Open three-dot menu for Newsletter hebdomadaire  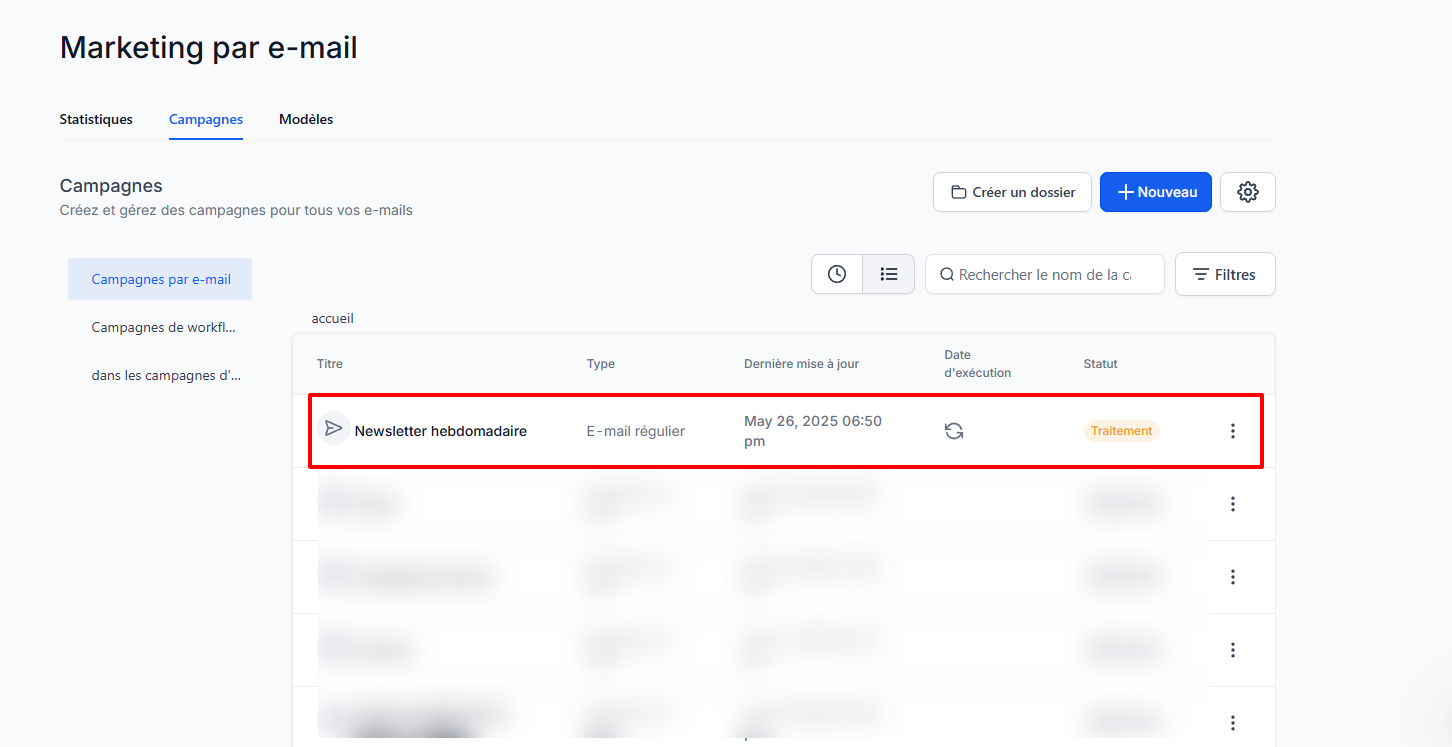(x=1232, y=431)
